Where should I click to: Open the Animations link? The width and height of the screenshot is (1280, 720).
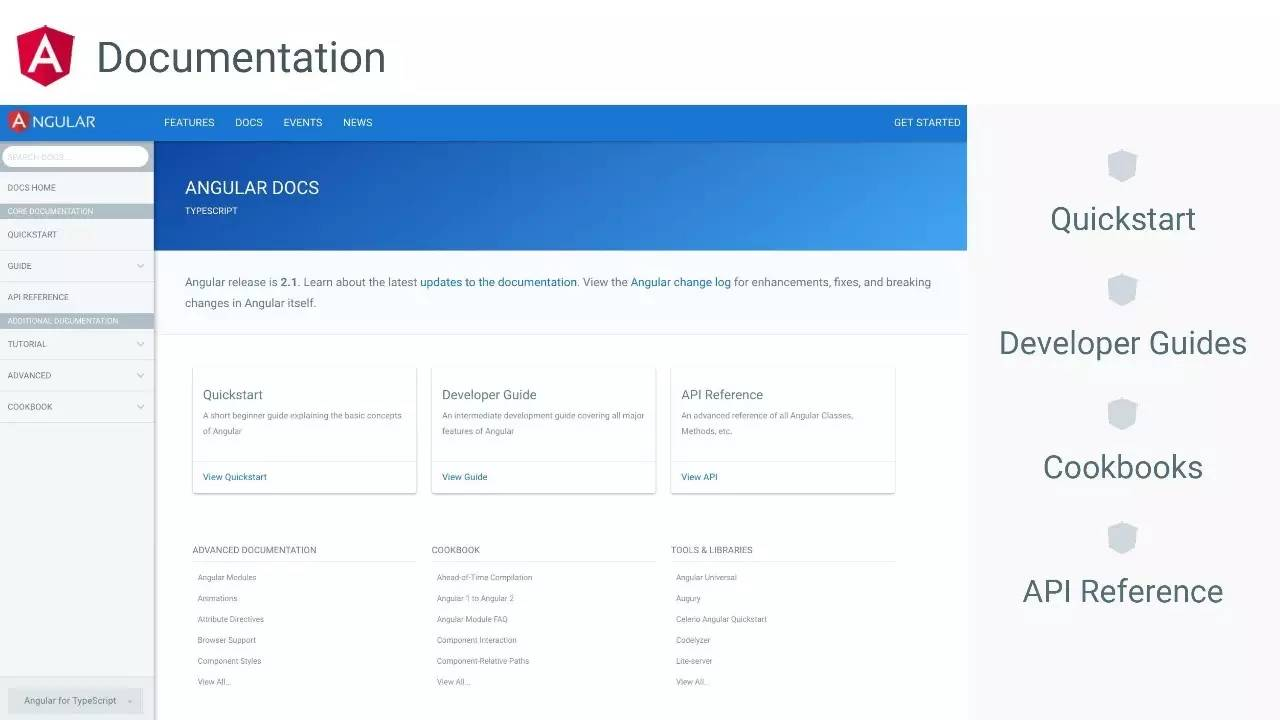217,599
